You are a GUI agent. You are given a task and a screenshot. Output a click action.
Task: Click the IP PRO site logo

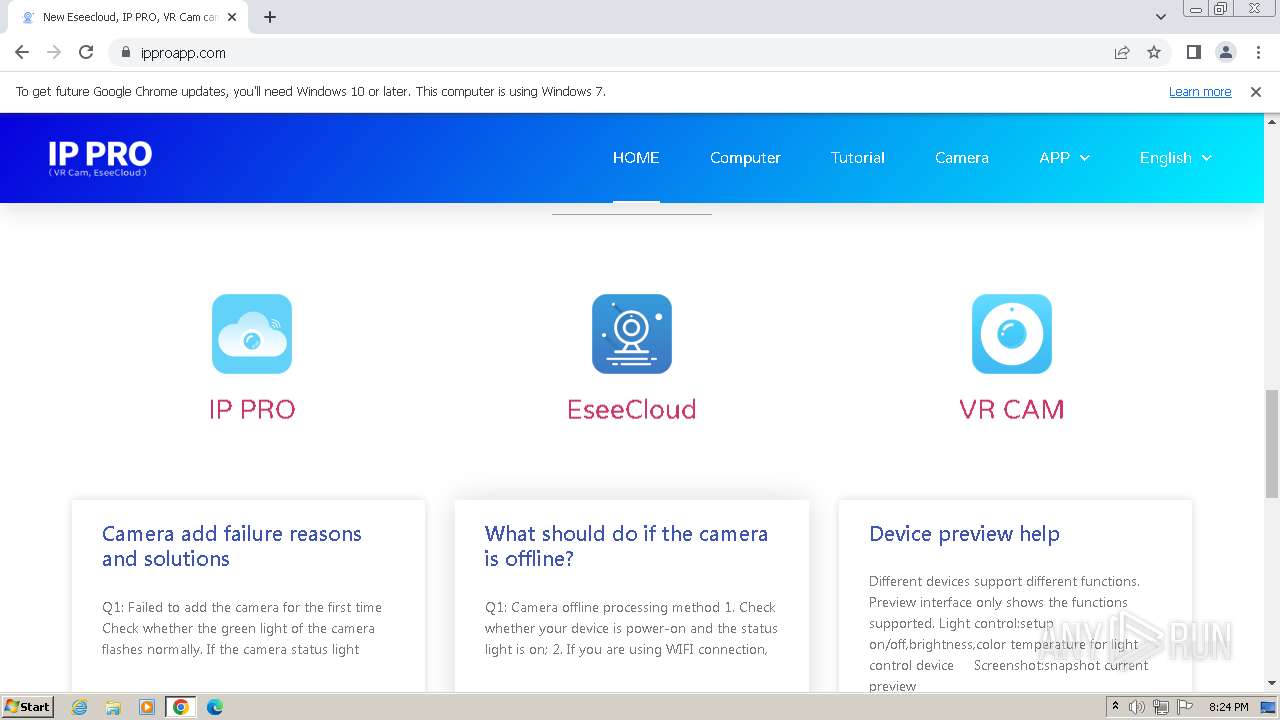click(100, 158)
